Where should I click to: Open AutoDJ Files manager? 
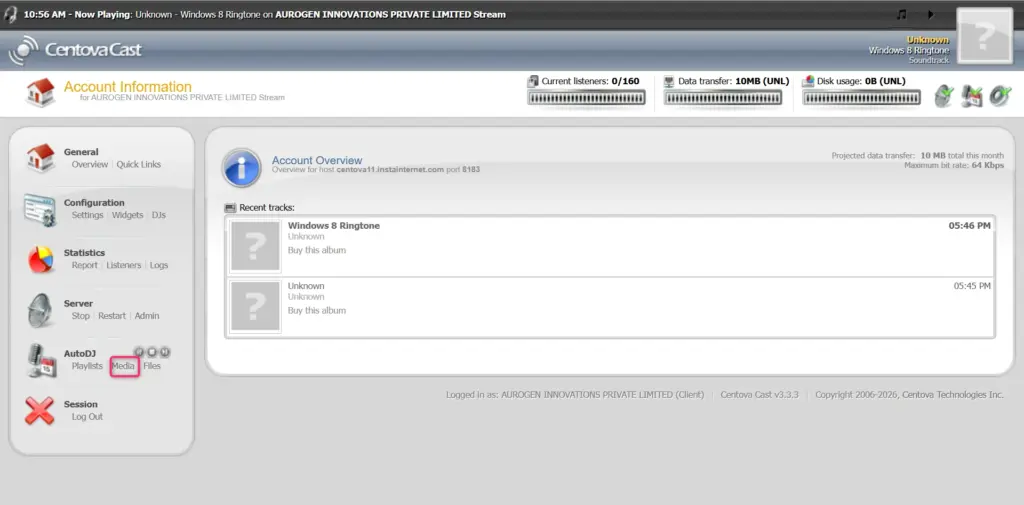(152, 366)
